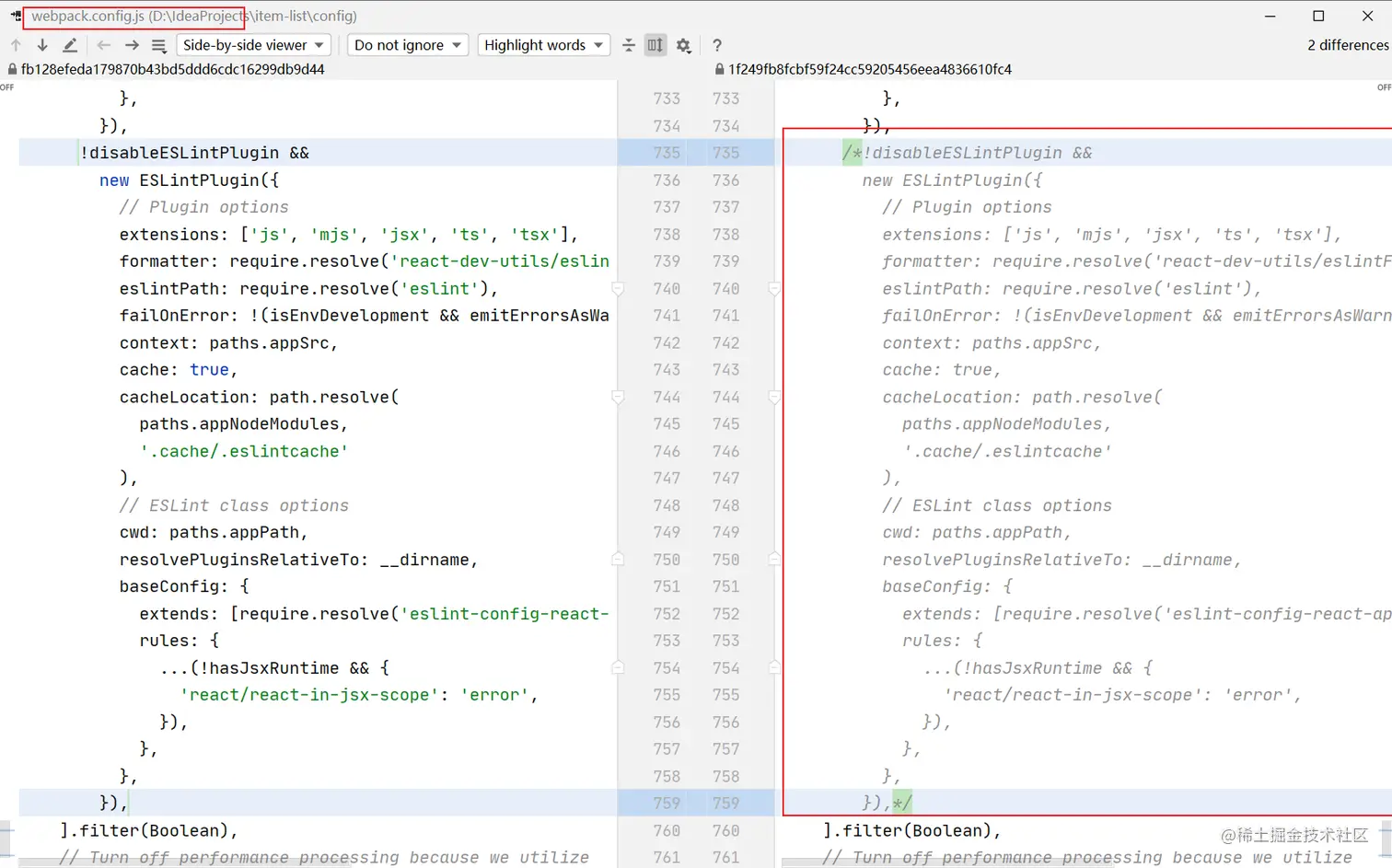Click left 'cwd: paths.appPath,' line

point(214,532)
